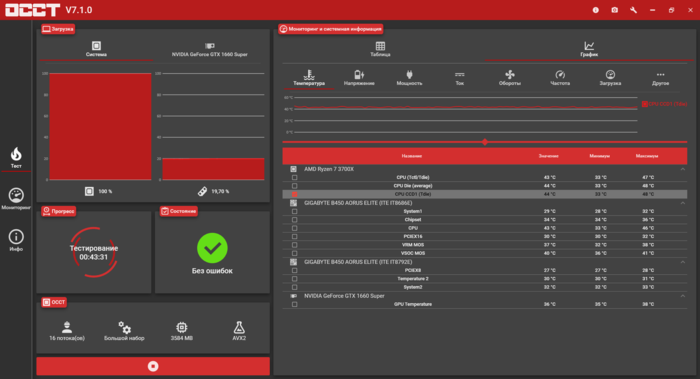Select the AMD Ryzen 7 3700X chip icon
Image resolution: width=700 pixels, height=379 pixels.
click(293, 169)
